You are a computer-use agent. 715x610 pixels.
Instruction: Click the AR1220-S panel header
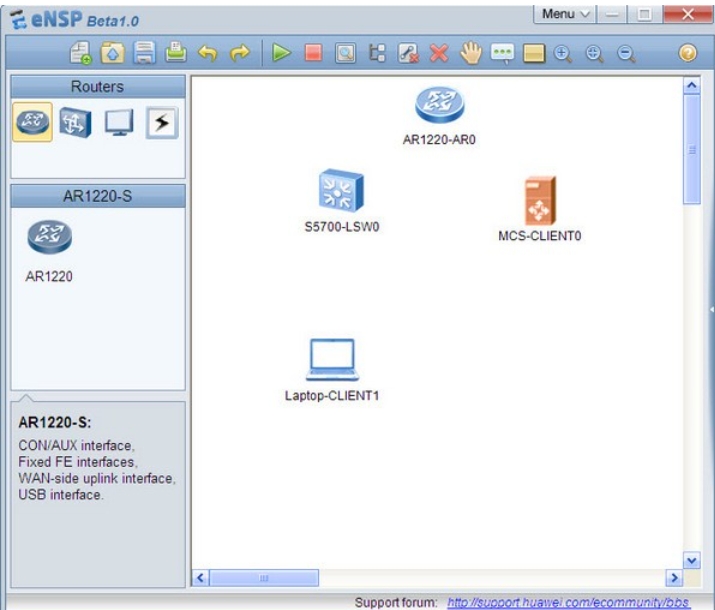[x=98, y=196]
